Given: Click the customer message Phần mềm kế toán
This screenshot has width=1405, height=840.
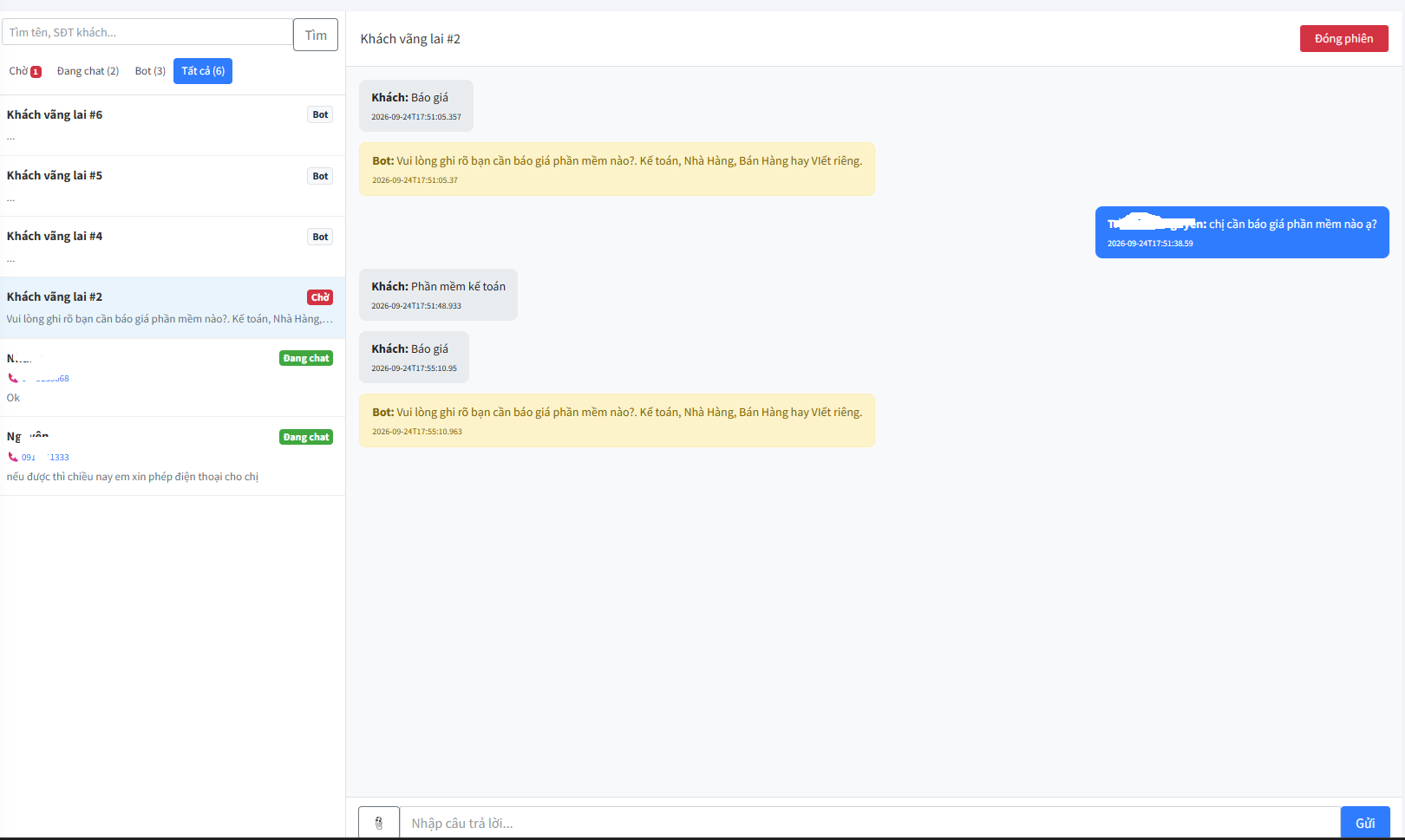Looking at the screenshot, I should coord(438,295).
